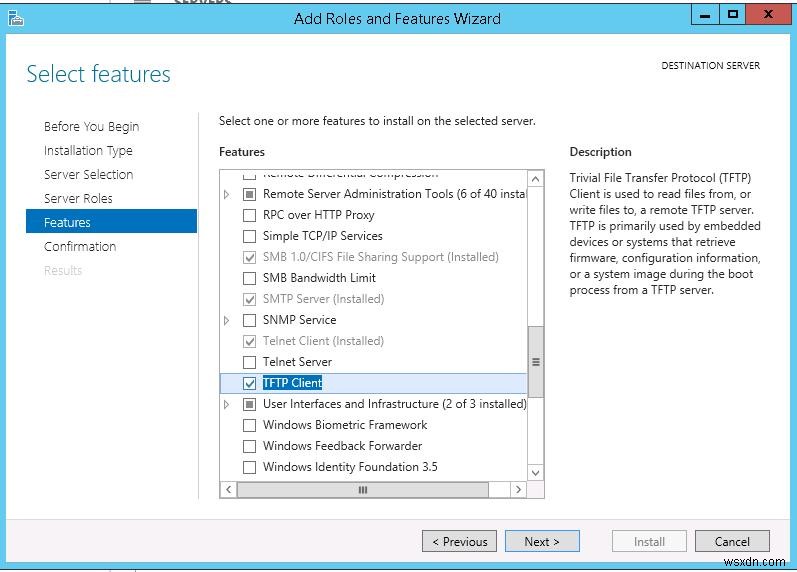Enable Windows Feedback Forwarder checkbox

pos(249,446)
